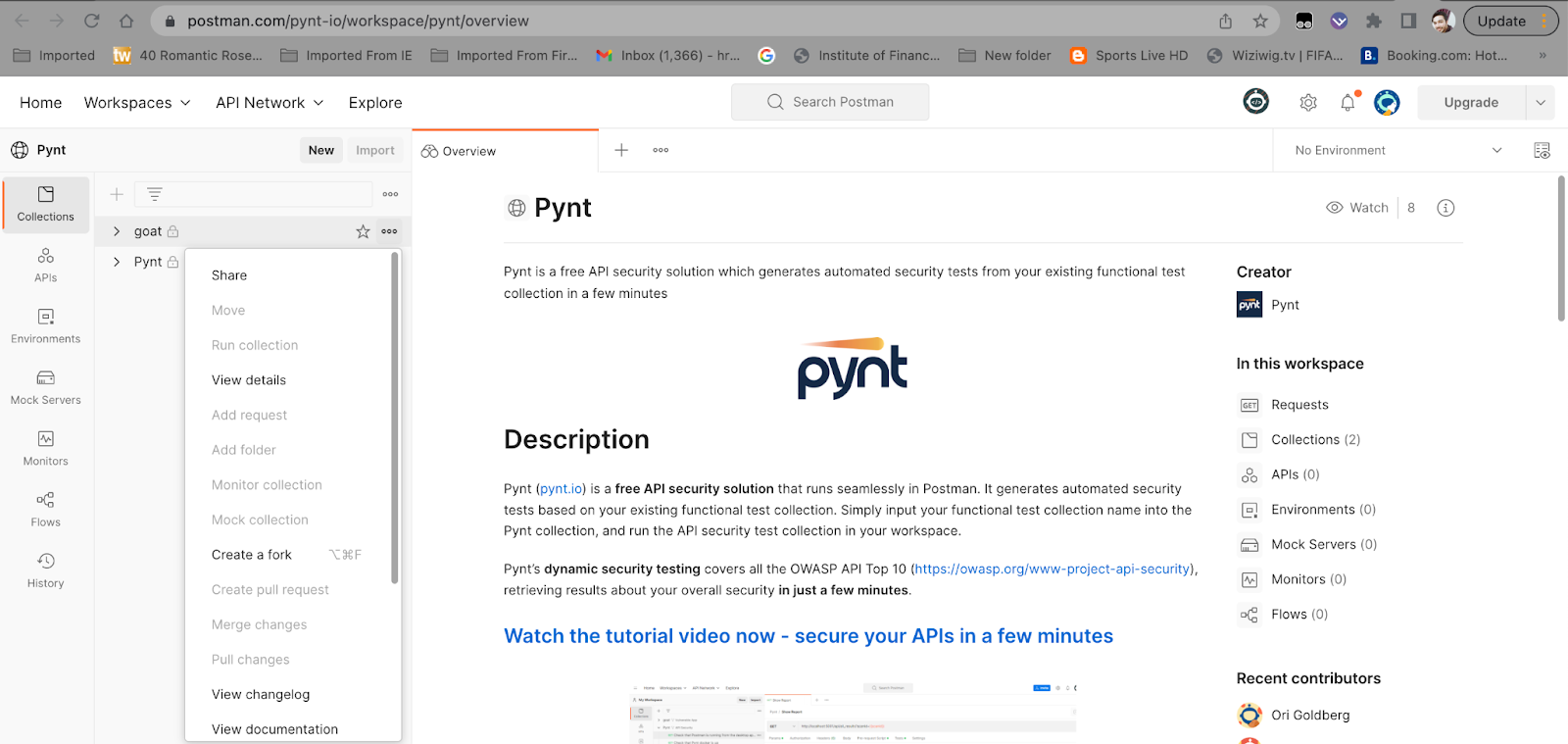Viewport: 1568px width, 744px height.
Task: Choose Create a fork menu item
Action: (288, 555)
